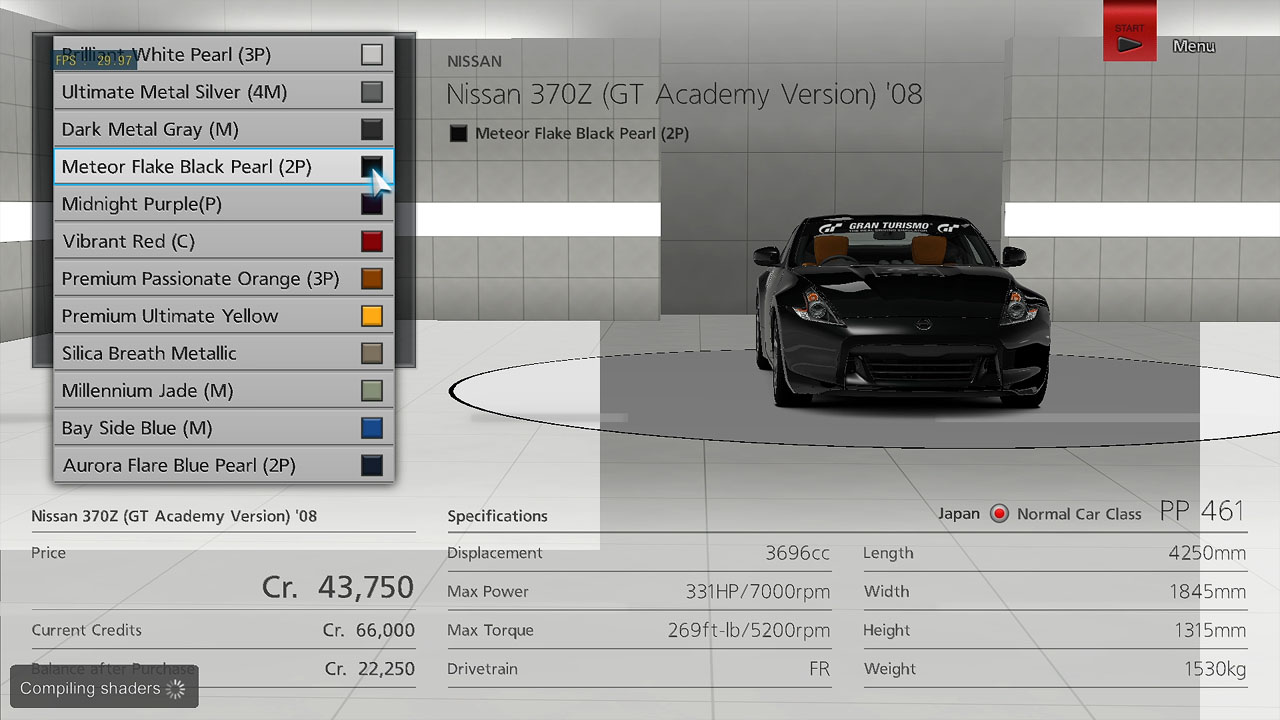Screen dimensions: 1280x720
Task: Select Brilliant White Pearl (3P) color option
Action: point(224,54)
